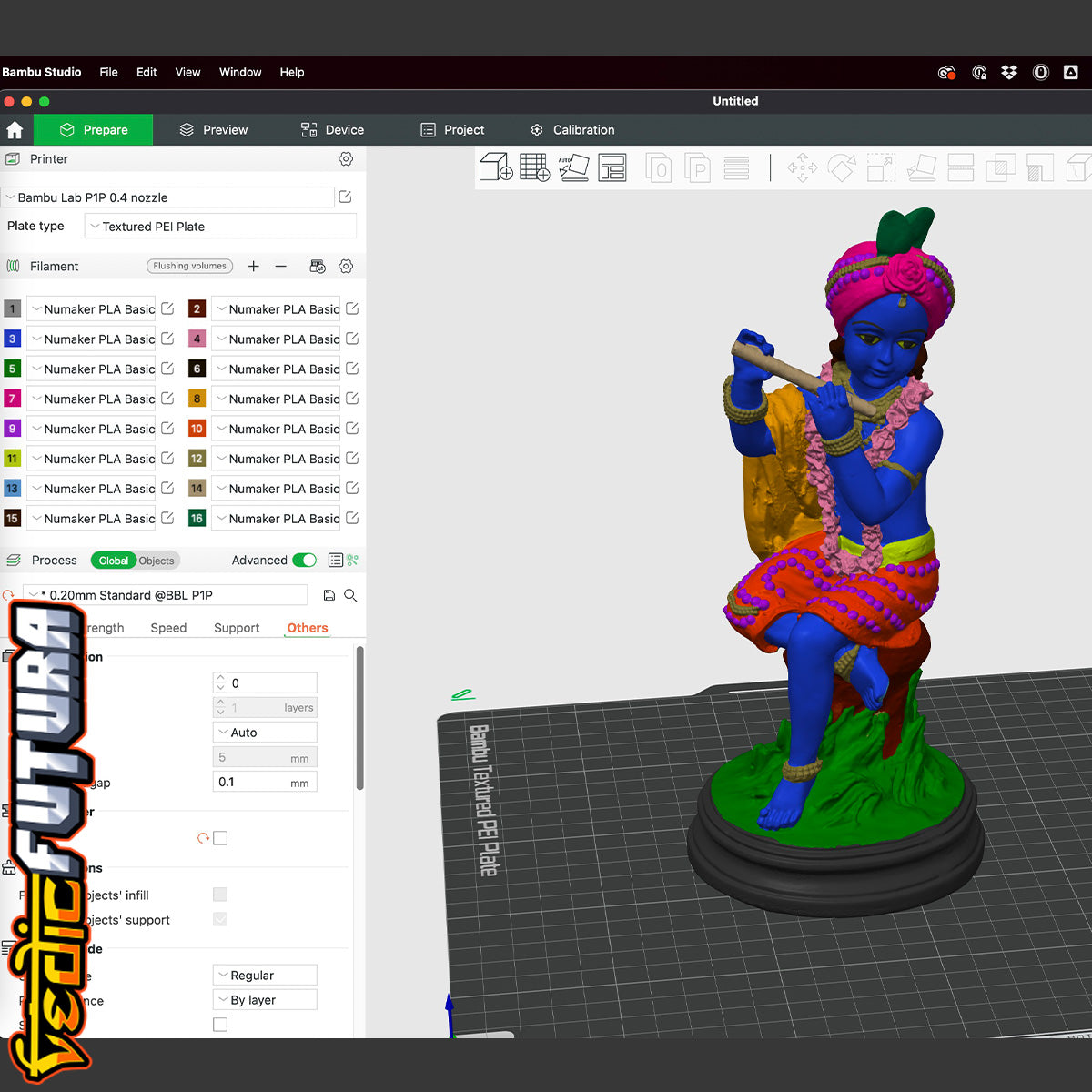Click the Add object cube icon

pyautogui.click(x=496, y=167)
